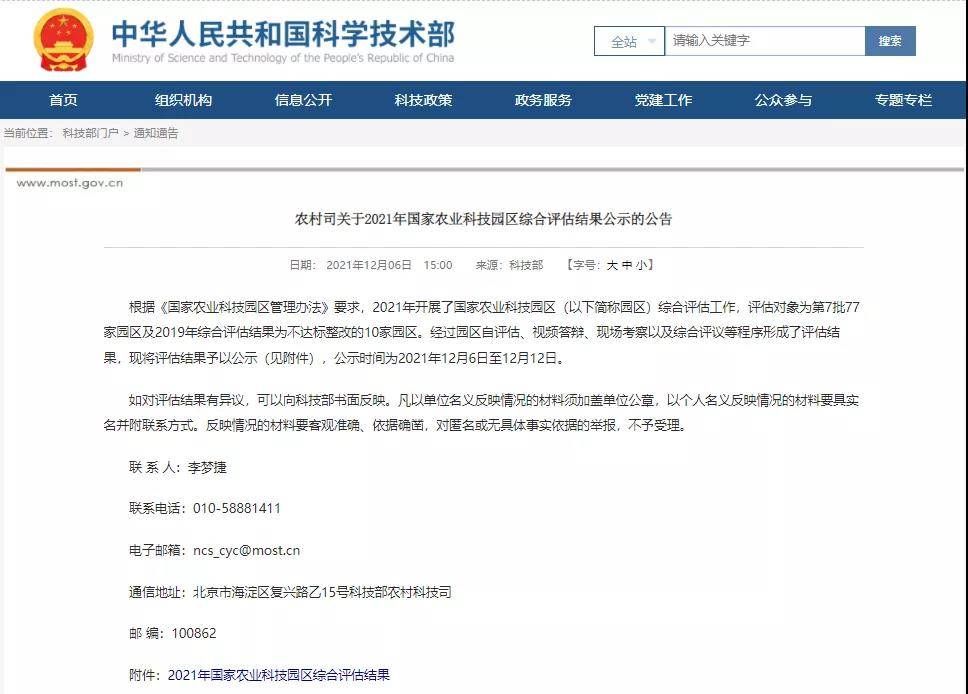Click the Ministry of Science and Technology site title

tap(283, 41)
